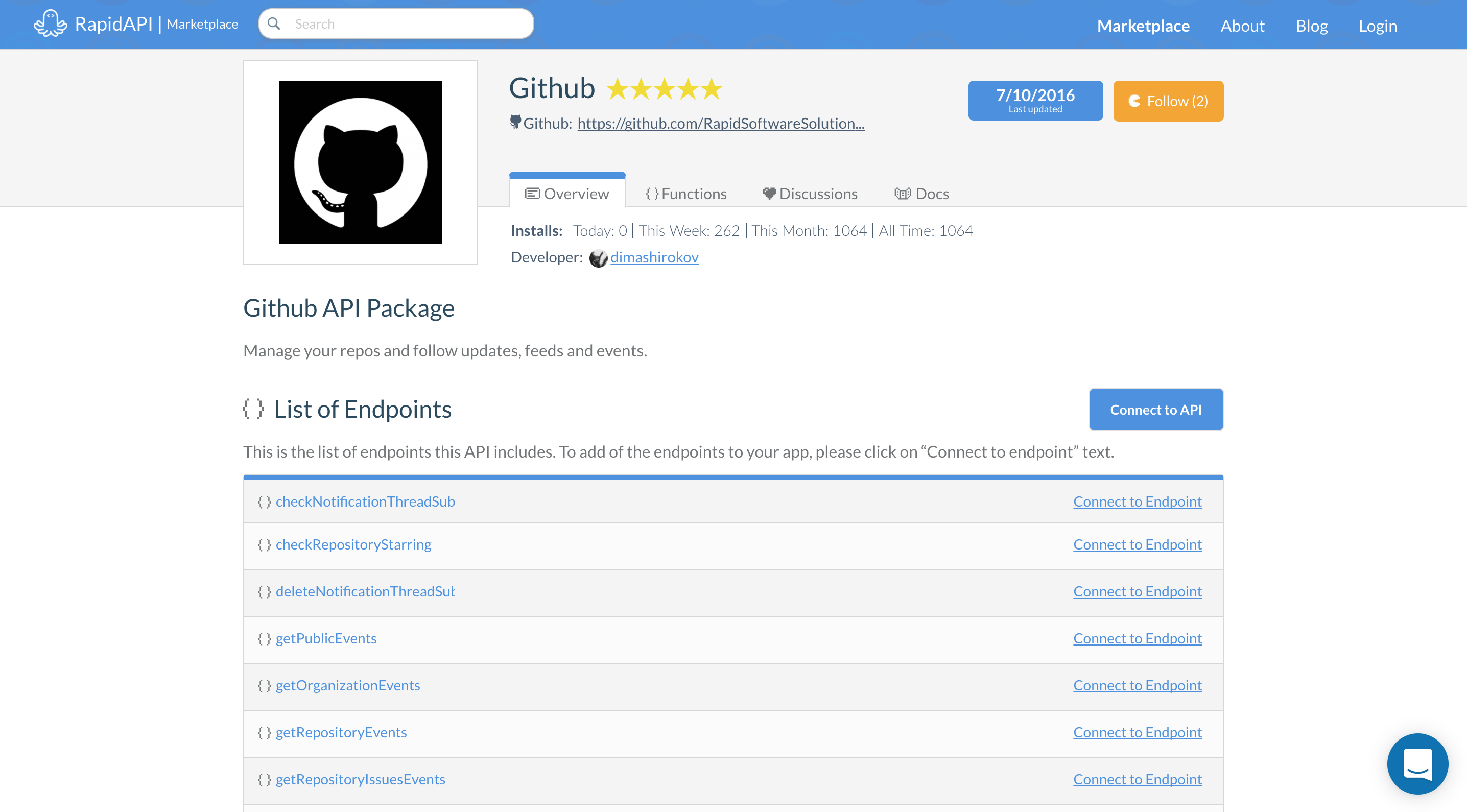Click the Github octocat logo thumbnail
This screenshot has height=812, width=1467.
coord(360,162)
